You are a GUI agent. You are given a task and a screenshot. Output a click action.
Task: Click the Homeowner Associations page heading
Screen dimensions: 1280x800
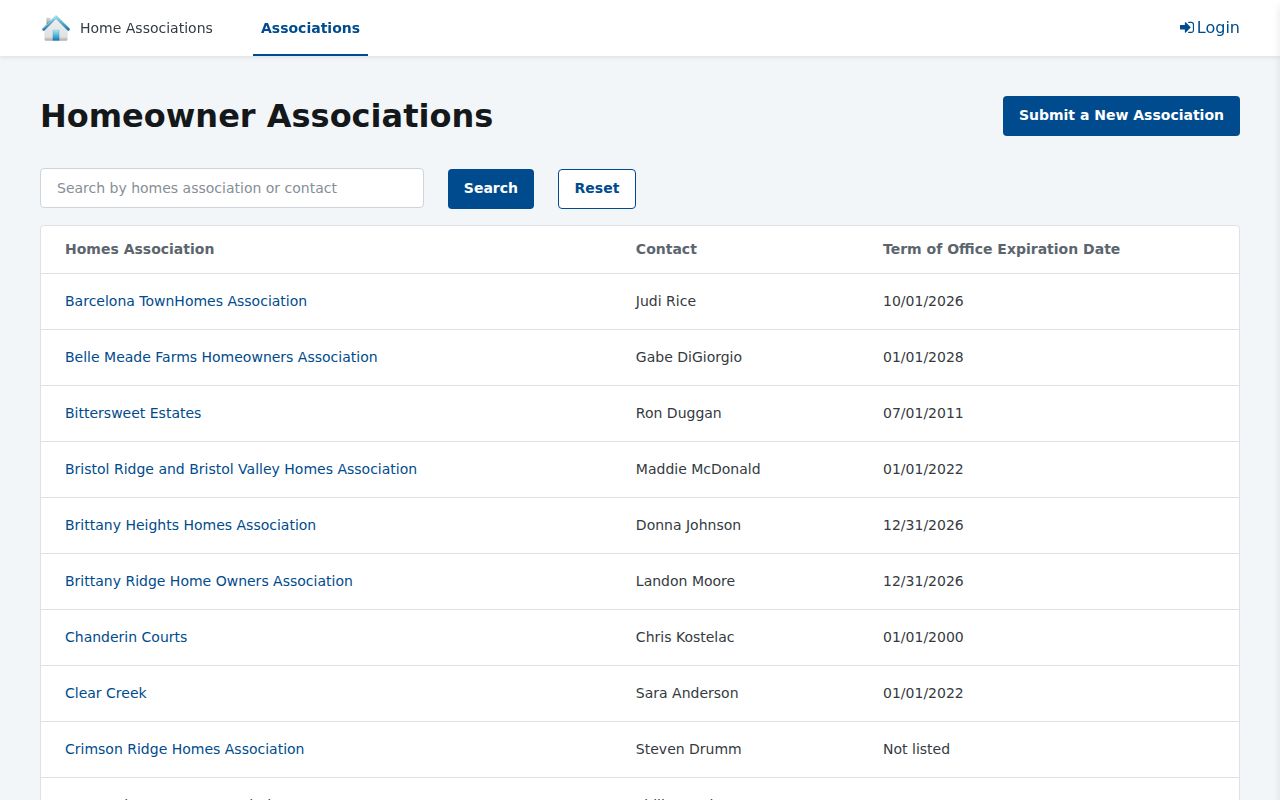coord(267,116)
